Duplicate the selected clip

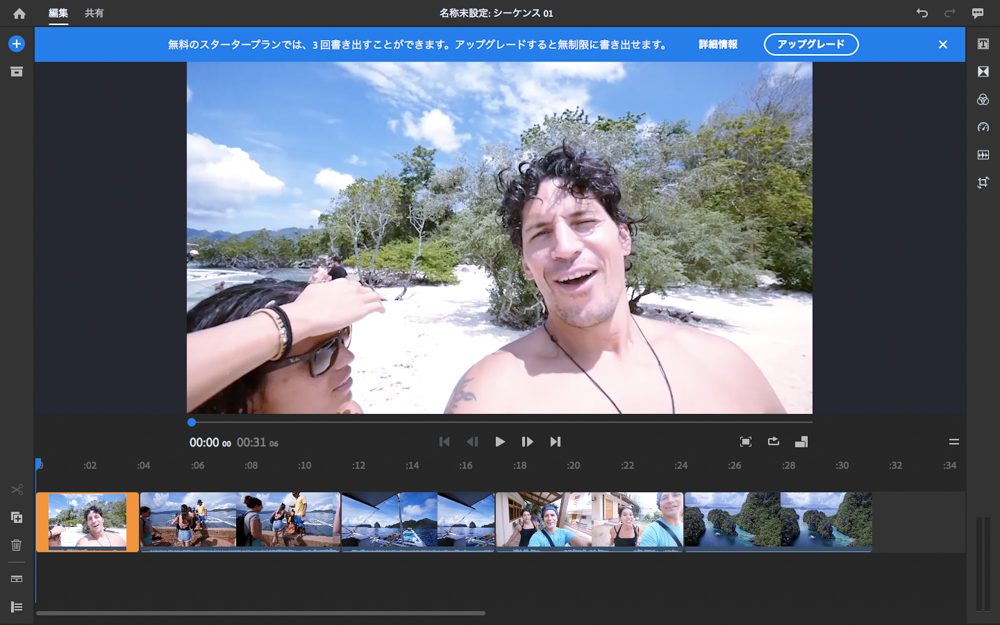[x=17, y=517]
